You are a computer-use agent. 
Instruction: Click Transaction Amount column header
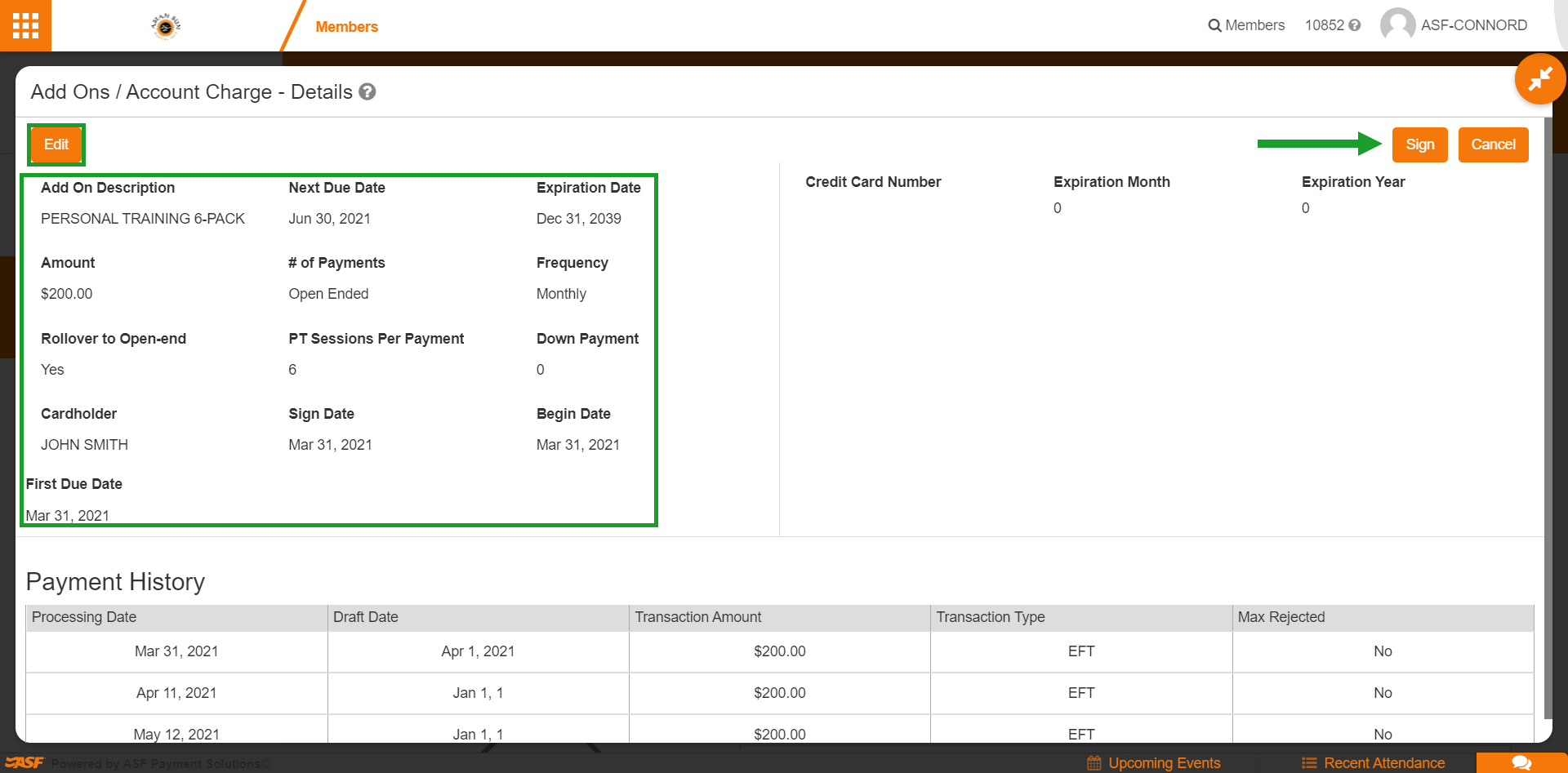[779, 617]
